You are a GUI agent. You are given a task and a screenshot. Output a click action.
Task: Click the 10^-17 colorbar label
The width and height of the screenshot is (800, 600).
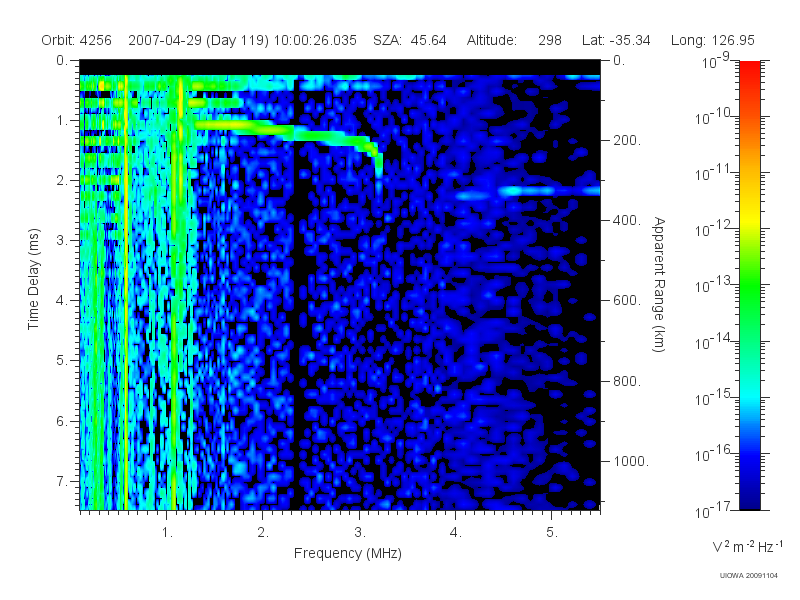(713, 510)
